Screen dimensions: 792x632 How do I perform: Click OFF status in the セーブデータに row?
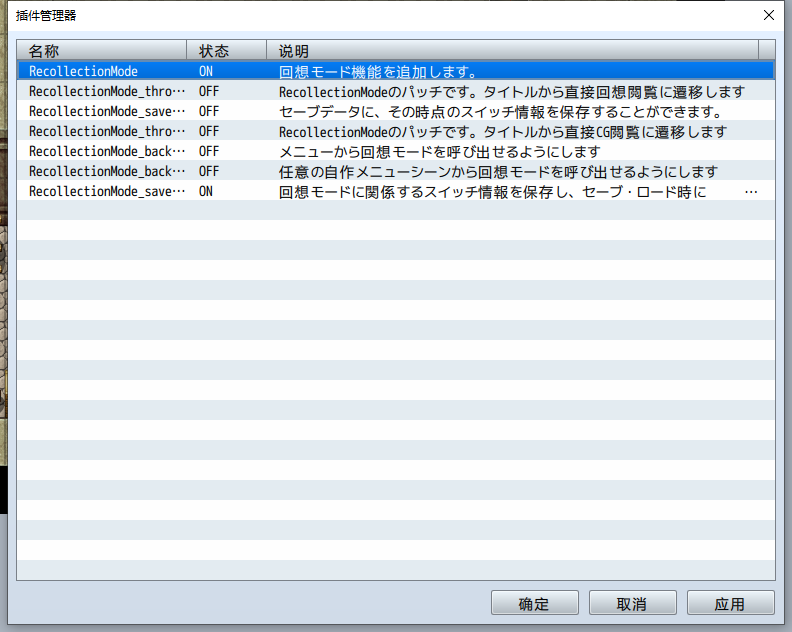[209, 111]
